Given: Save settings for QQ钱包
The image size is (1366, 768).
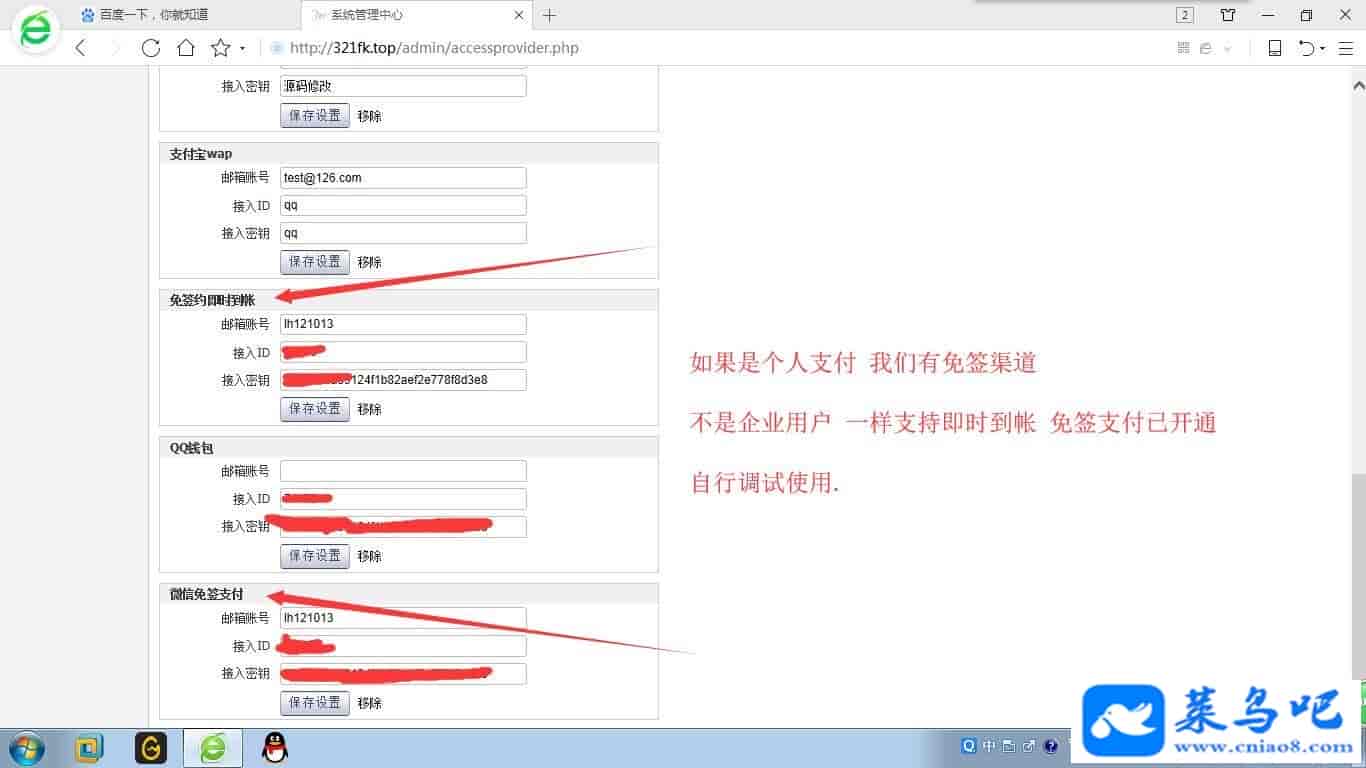Looking at the screenshot, I should click(315, 556).
